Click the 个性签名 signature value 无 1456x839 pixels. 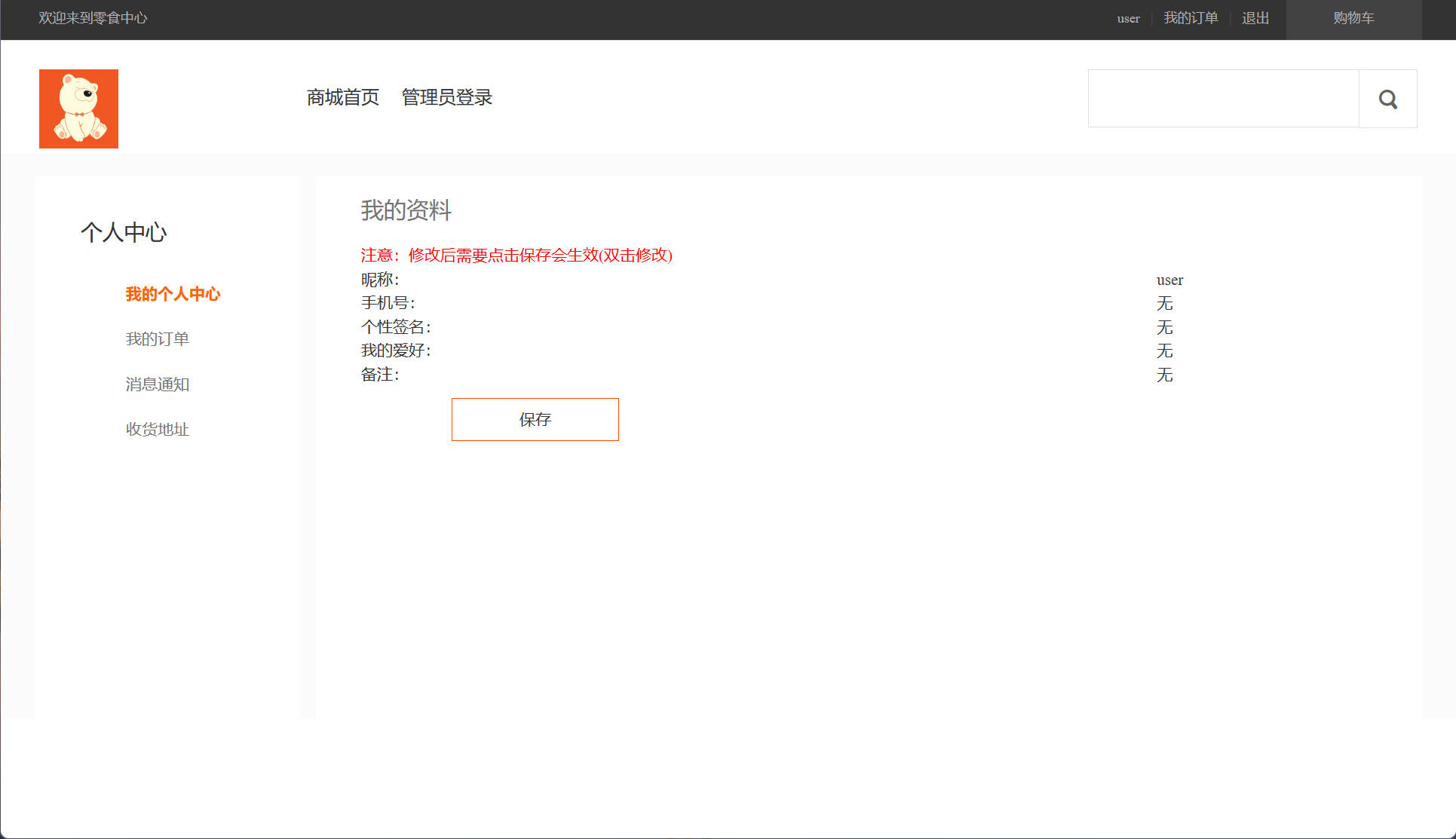(1165, 327)
